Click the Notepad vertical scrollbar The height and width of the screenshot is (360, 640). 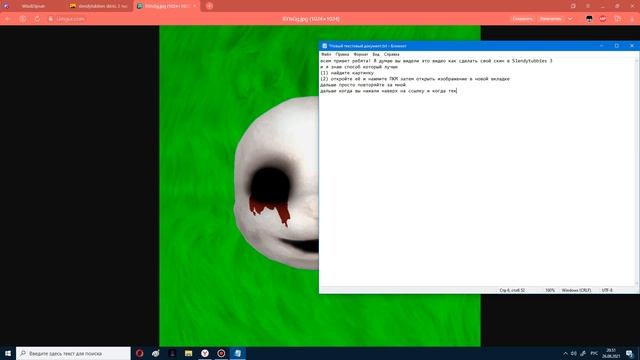click(x=637, y=171)
